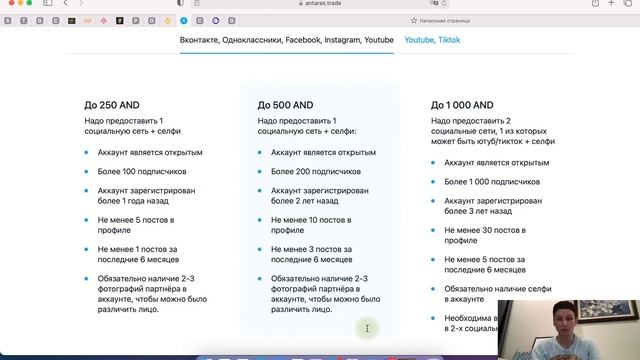Image resolution: width=640 pixels, height=360 pixels.
Task: Select the active blue A pinned tab
Action: 184,20
